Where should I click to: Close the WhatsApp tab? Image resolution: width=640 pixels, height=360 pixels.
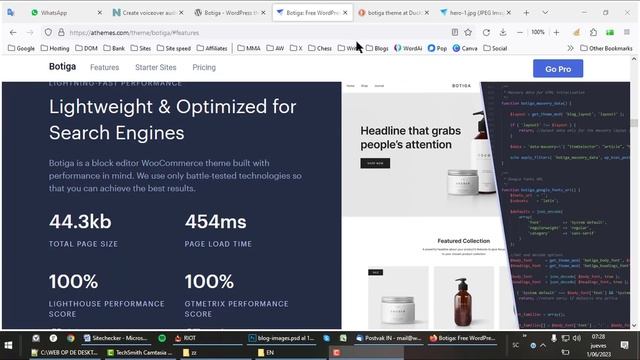click(100, 13)
